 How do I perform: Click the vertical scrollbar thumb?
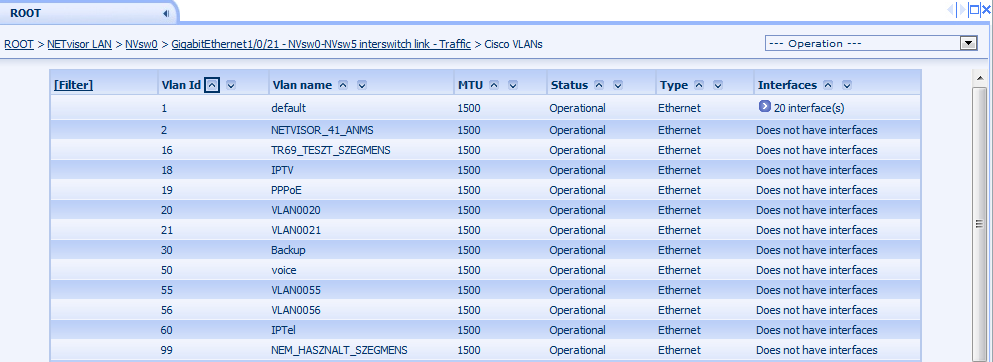(979, 223)
